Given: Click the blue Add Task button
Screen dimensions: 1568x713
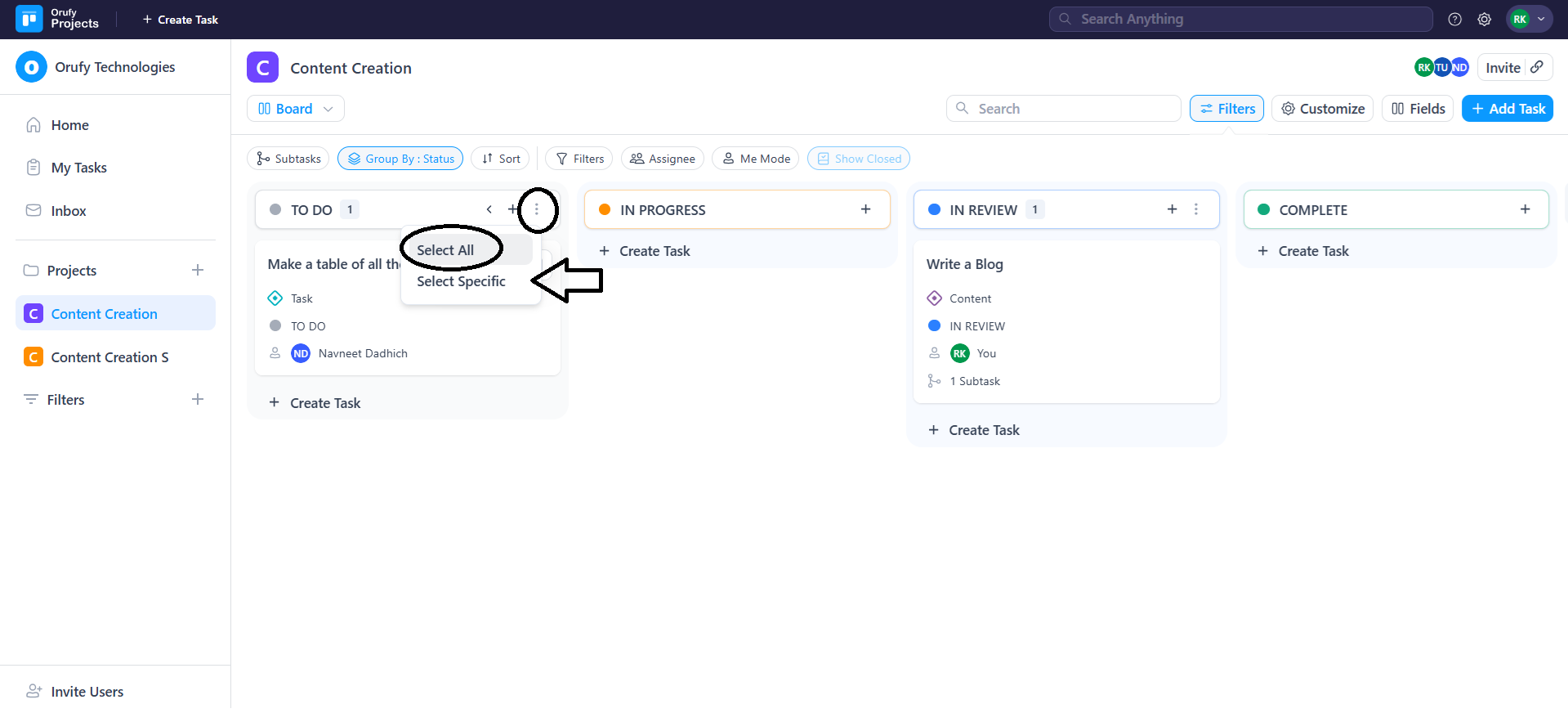Looking at the screenshot, I should tap(1507, 109).
